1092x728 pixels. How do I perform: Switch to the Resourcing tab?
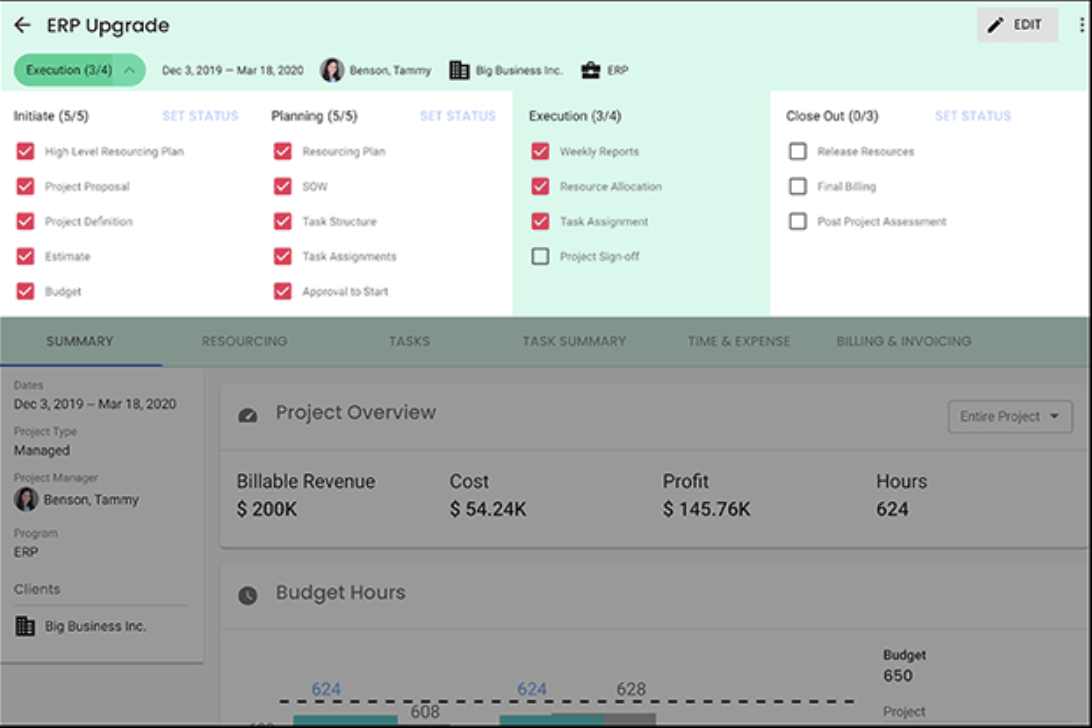pos(244,341)
